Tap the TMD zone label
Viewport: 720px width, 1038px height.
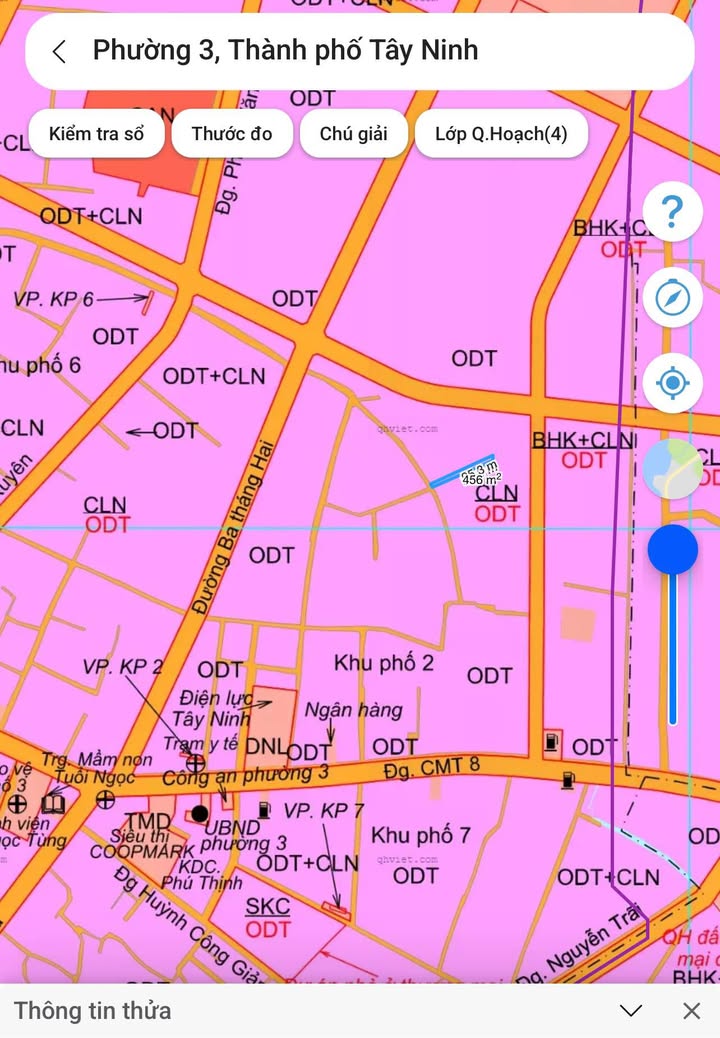tap(148, 822)
